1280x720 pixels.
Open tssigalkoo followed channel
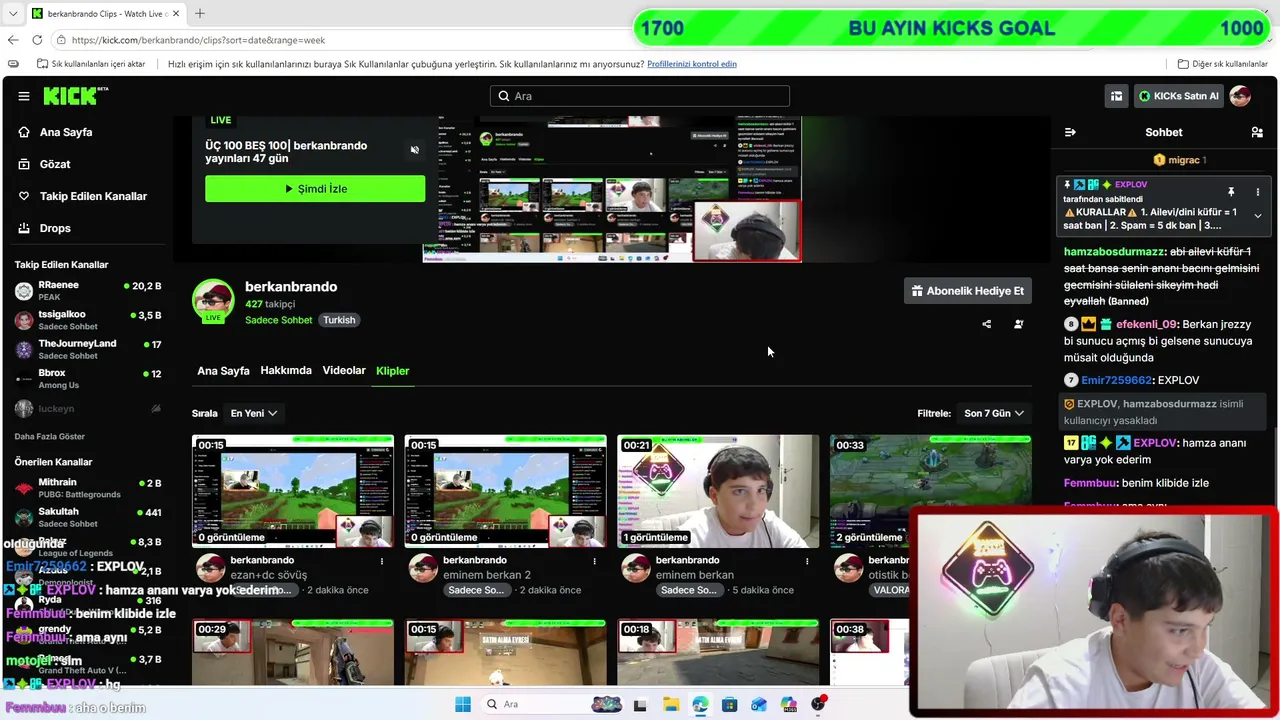click(x=88, y=320)
